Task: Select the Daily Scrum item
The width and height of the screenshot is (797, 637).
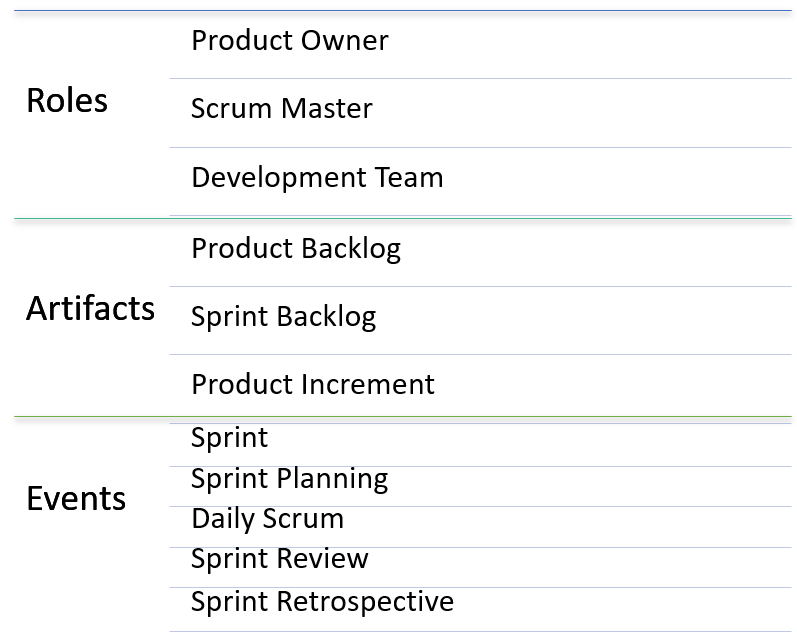Action: tap(267, 519)
